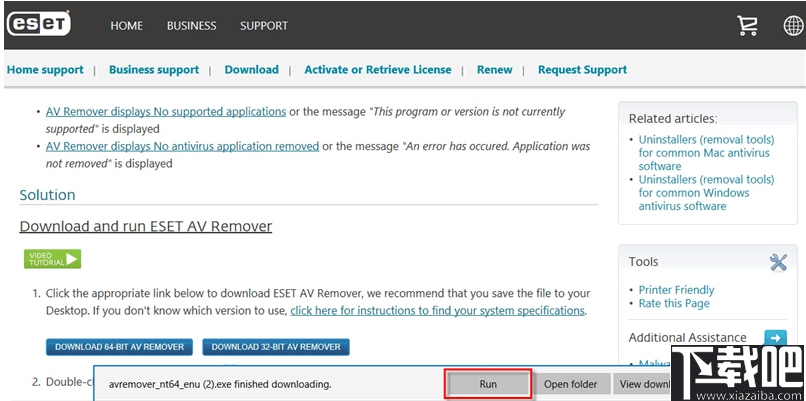Click 'avremover_nt64_enu (2).exe finished downloading' text
This screenshot has height=401, width=806.
coord(220,384)
